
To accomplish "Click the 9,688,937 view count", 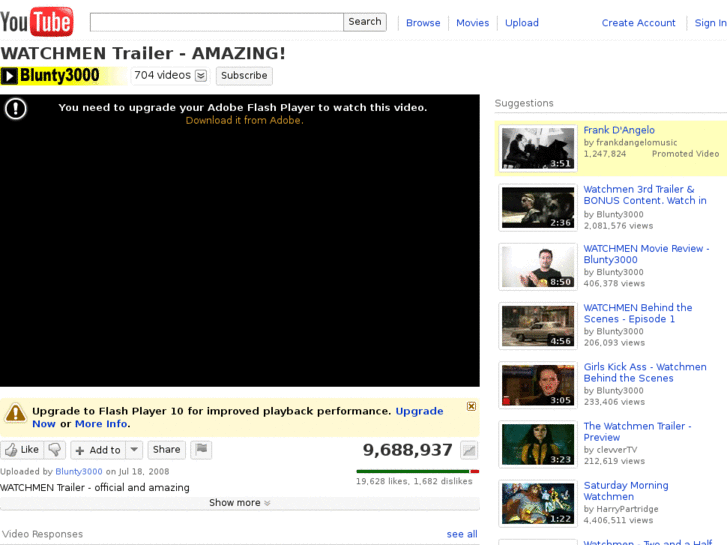I will tap(407, 450).
